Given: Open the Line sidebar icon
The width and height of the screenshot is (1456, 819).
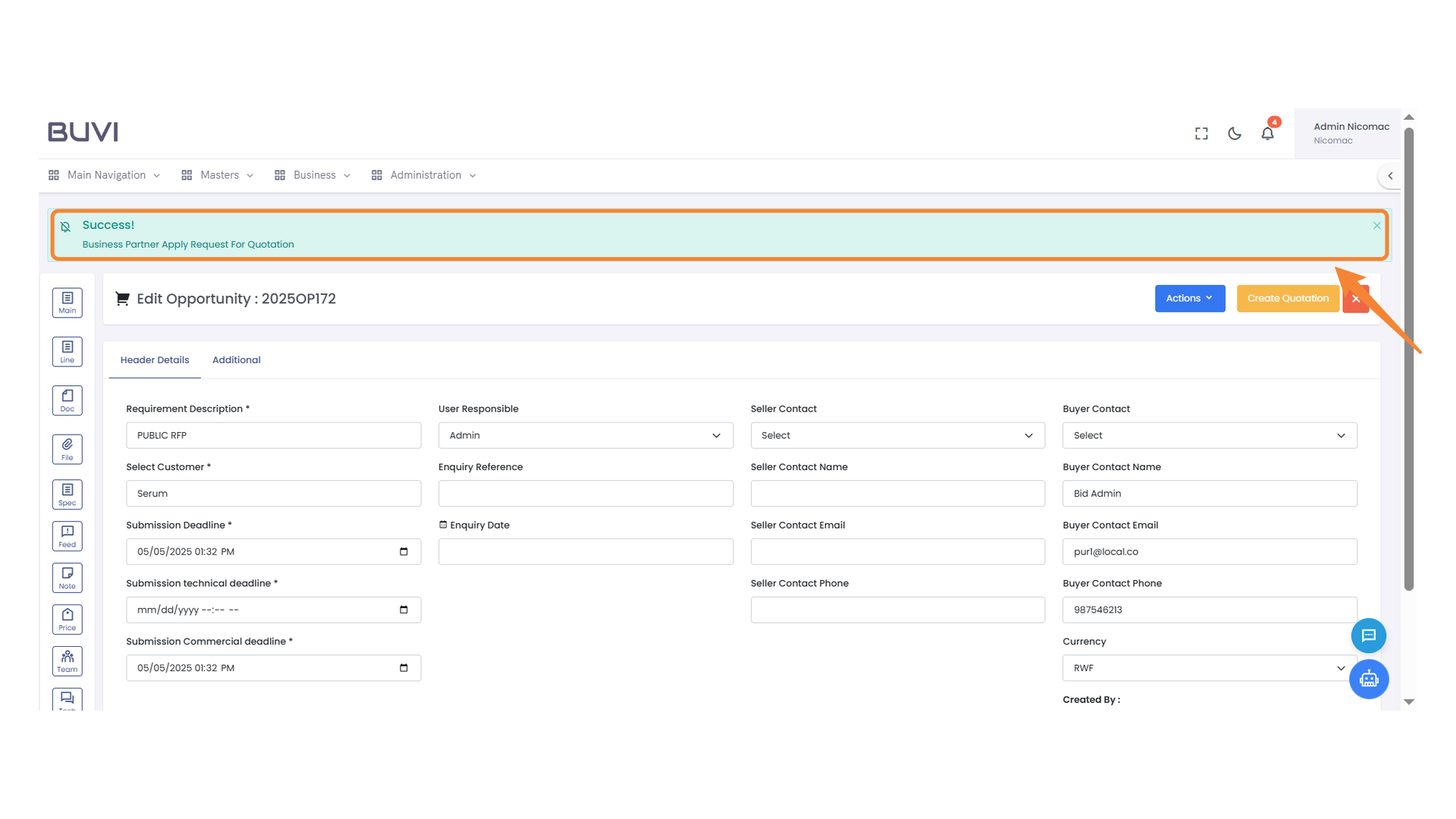Looking at the screenshot, I should pos(67,351).
